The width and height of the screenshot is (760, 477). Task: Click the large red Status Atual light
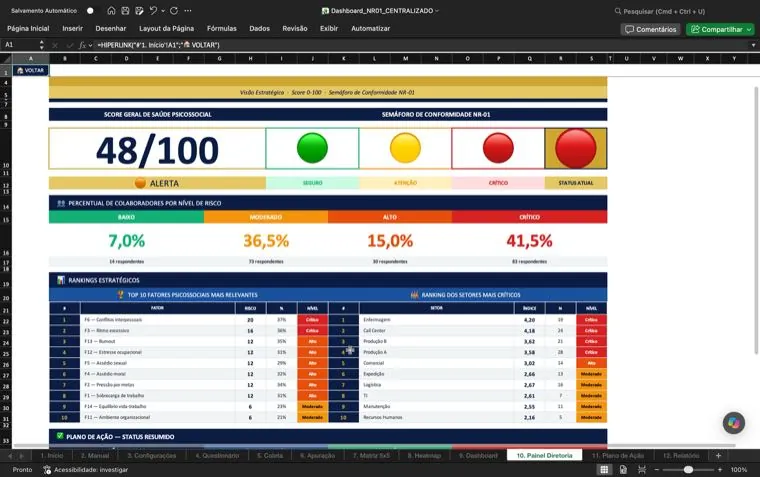[576, 148]
